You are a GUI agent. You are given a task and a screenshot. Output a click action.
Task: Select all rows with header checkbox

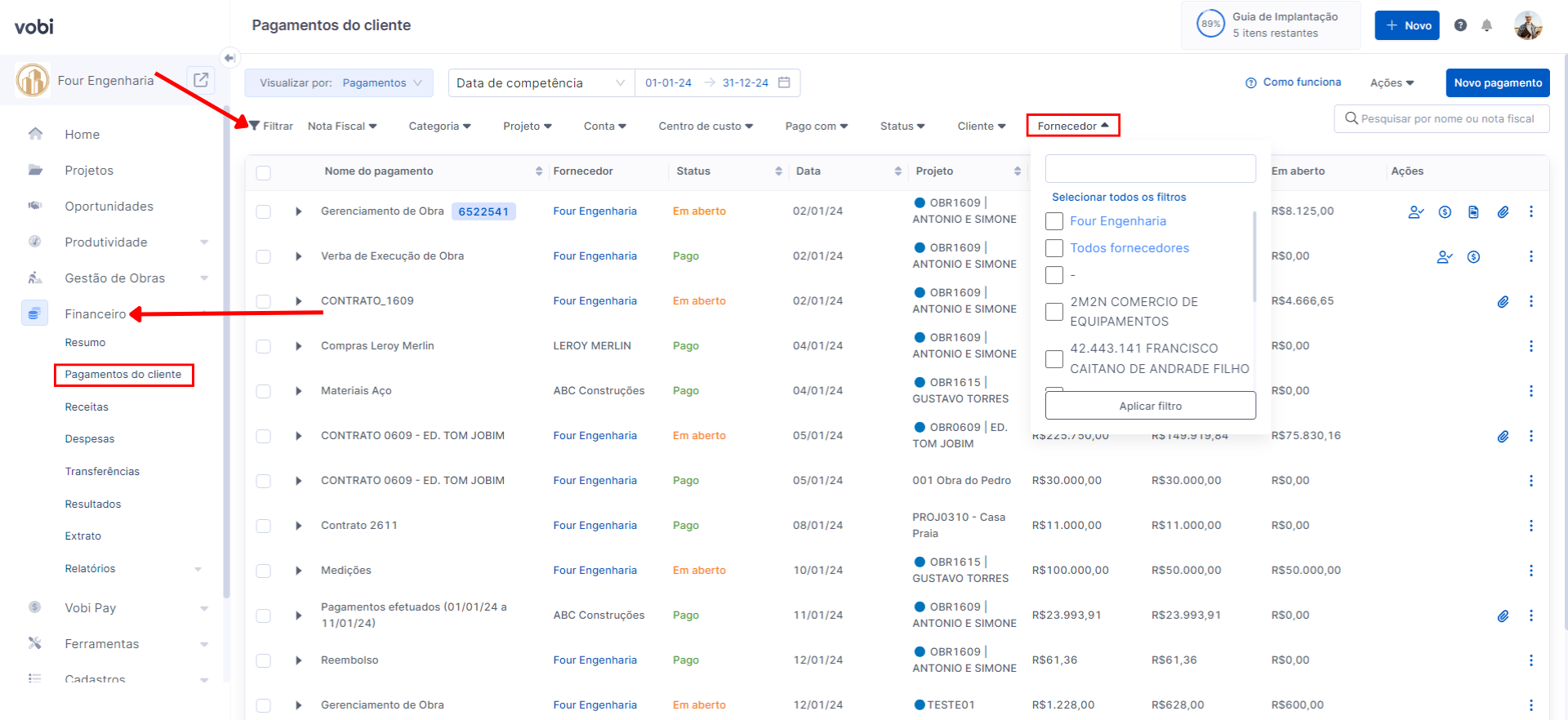click(x=263, y=172)
